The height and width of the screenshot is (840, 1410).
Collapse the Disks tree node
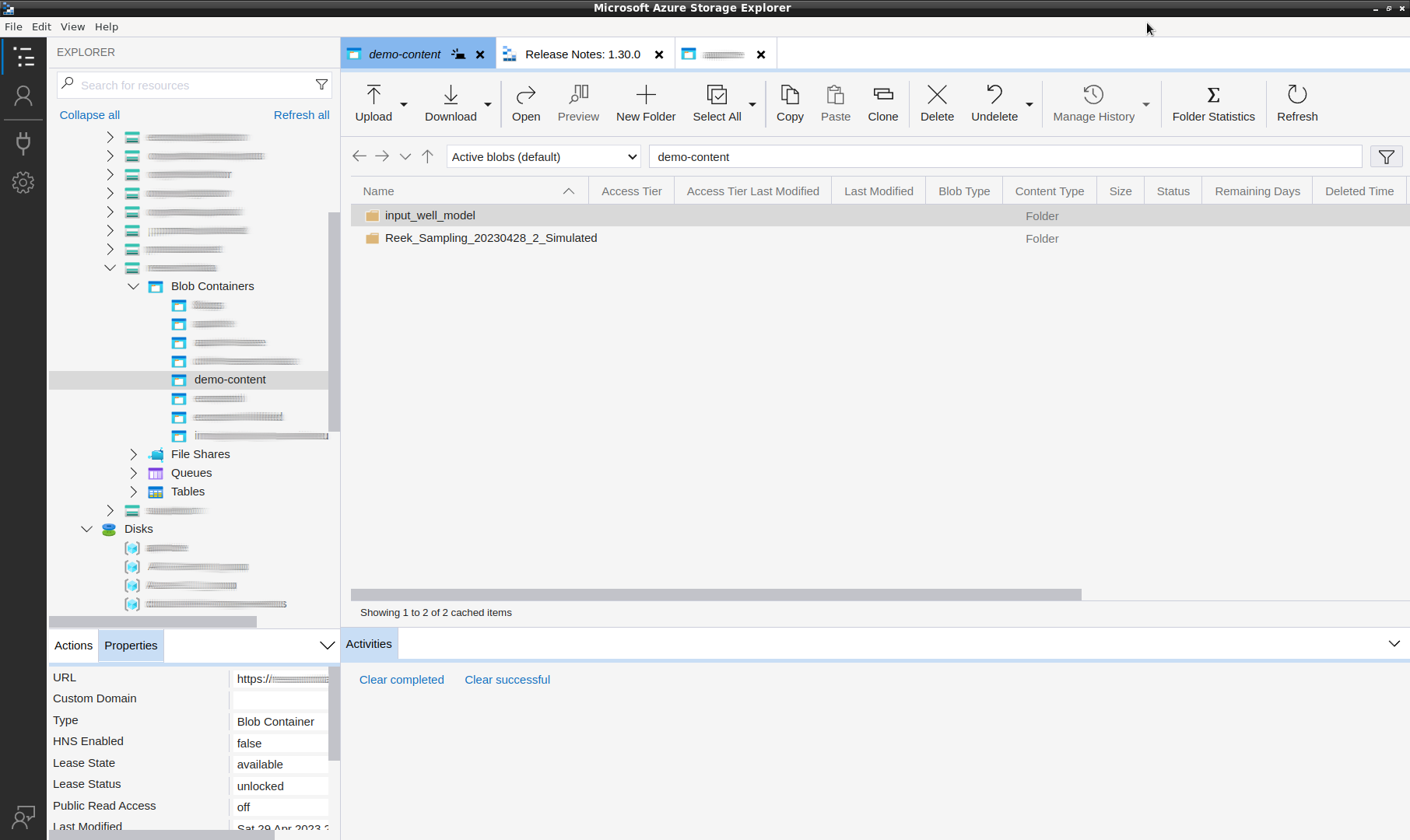86,529
